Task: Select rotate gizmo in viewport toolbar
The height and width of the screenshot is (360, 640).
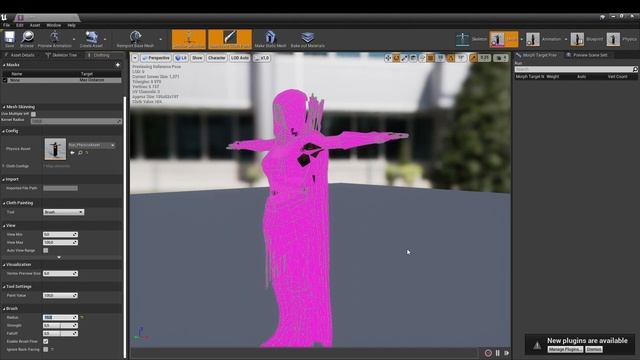Action: pyautogui.click(x=396, y=58)
